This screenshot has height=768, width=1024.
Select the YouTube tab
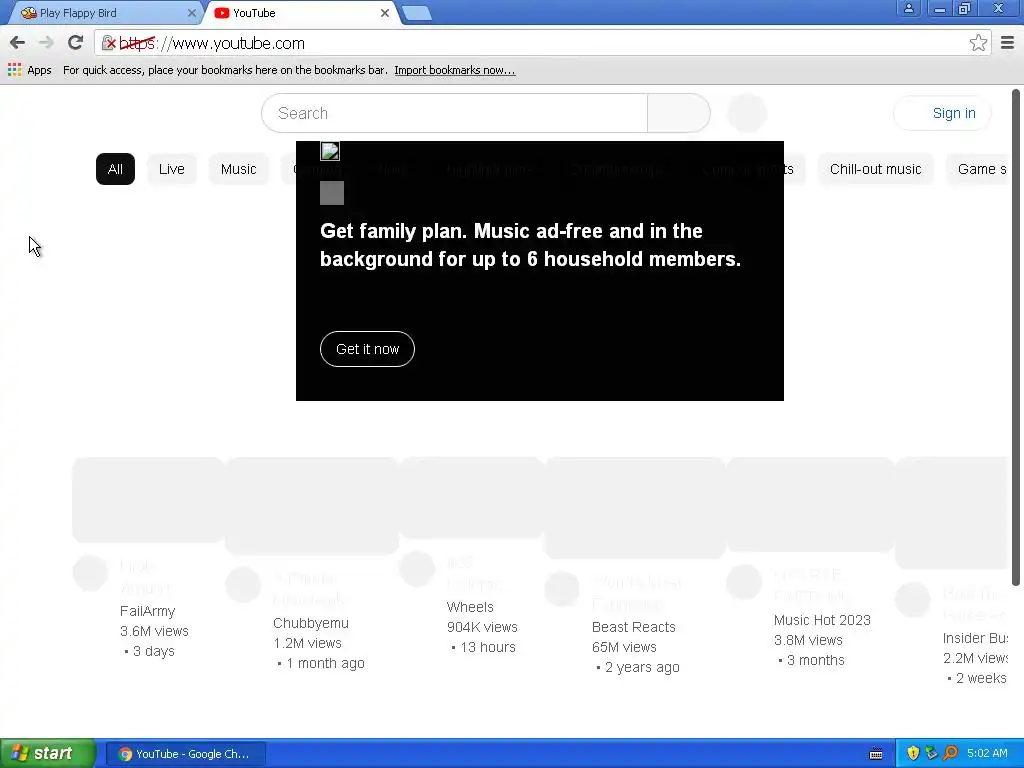[x=300, y=13]
